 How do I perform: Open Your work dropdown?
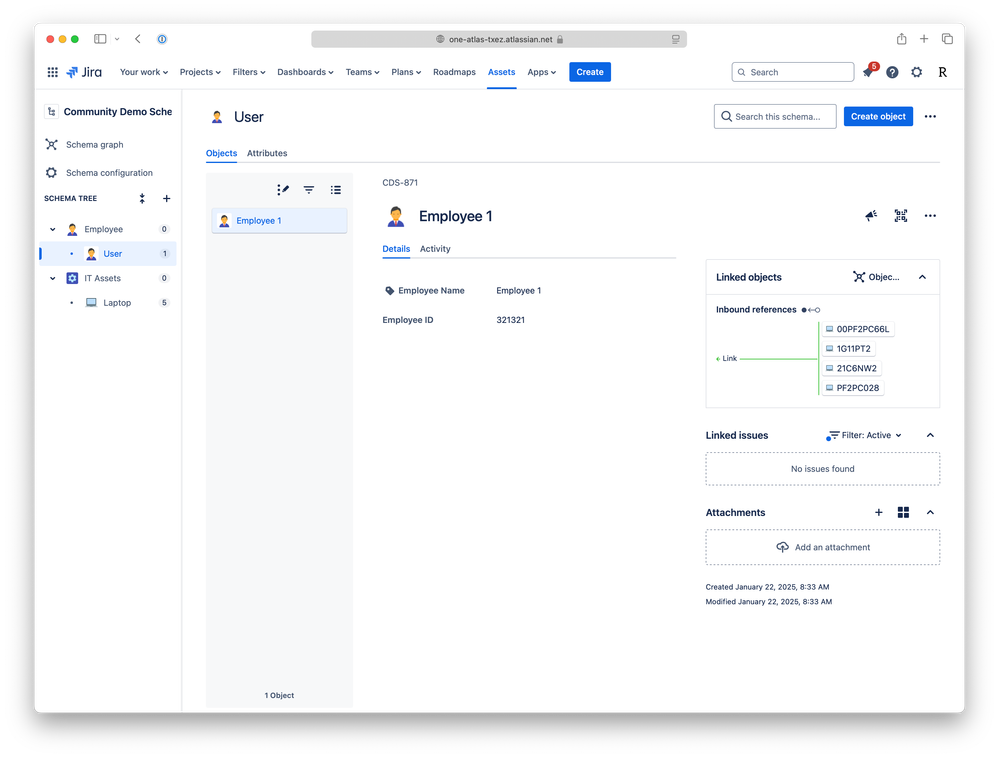[144, 72]
